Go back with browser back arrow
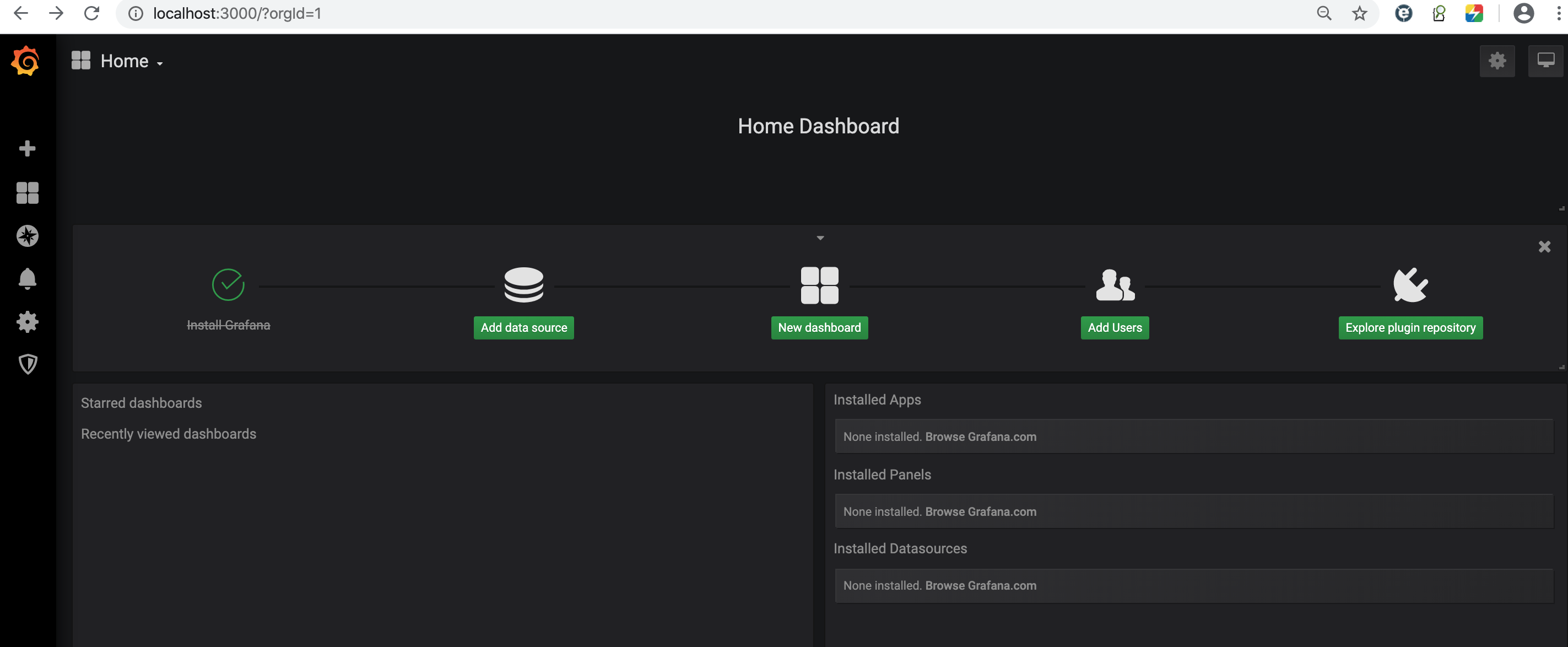The height and width of the screenshot is (647, 1568). click(20, 13)
